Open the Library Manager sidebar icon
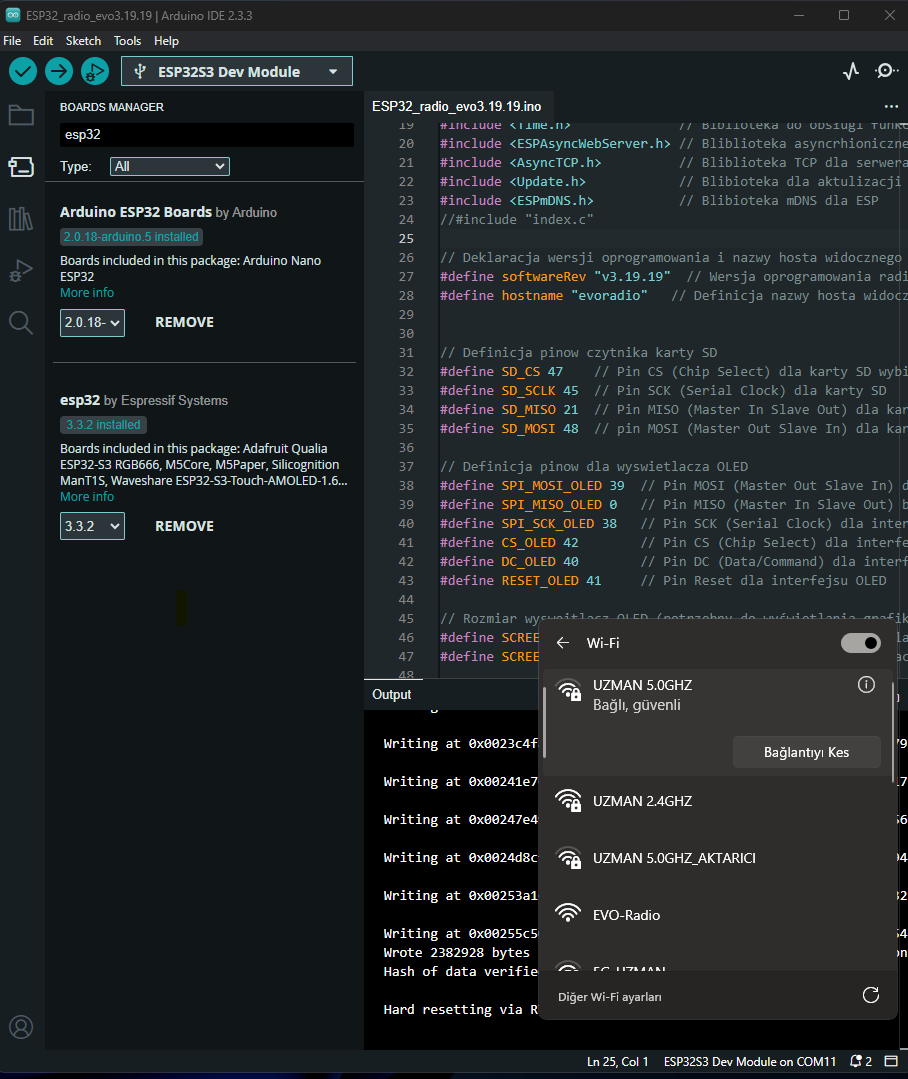The height and width of the screenshot is (1079, 908). click(x=21, y=219)
